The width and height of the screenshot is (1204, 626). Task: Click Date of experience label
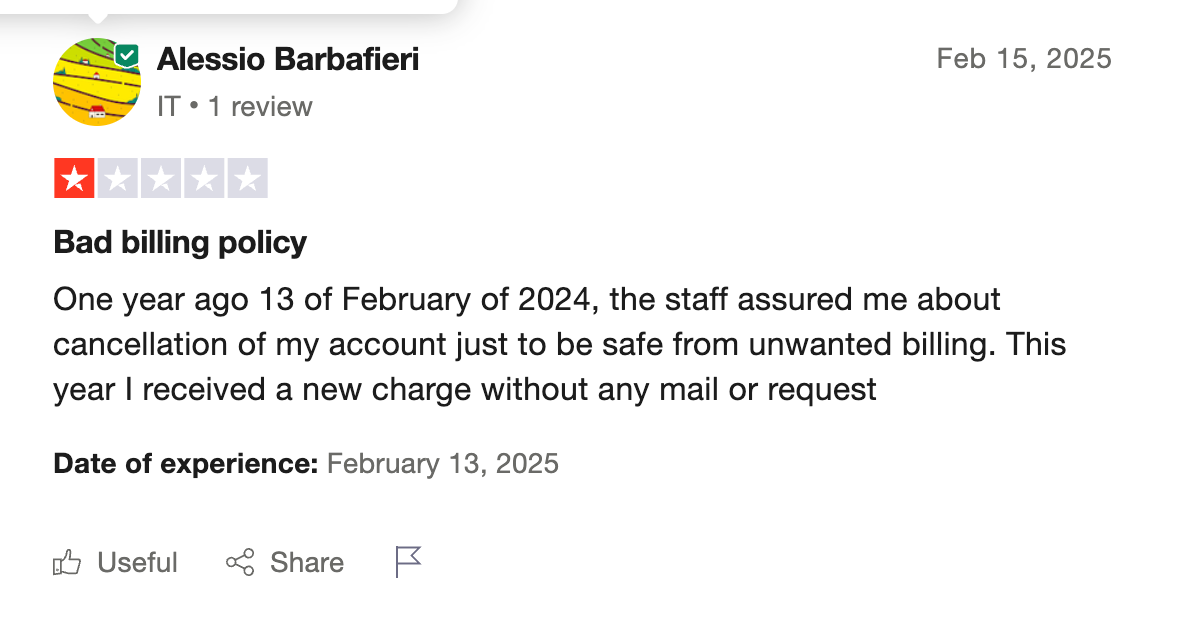pos(185,464)
